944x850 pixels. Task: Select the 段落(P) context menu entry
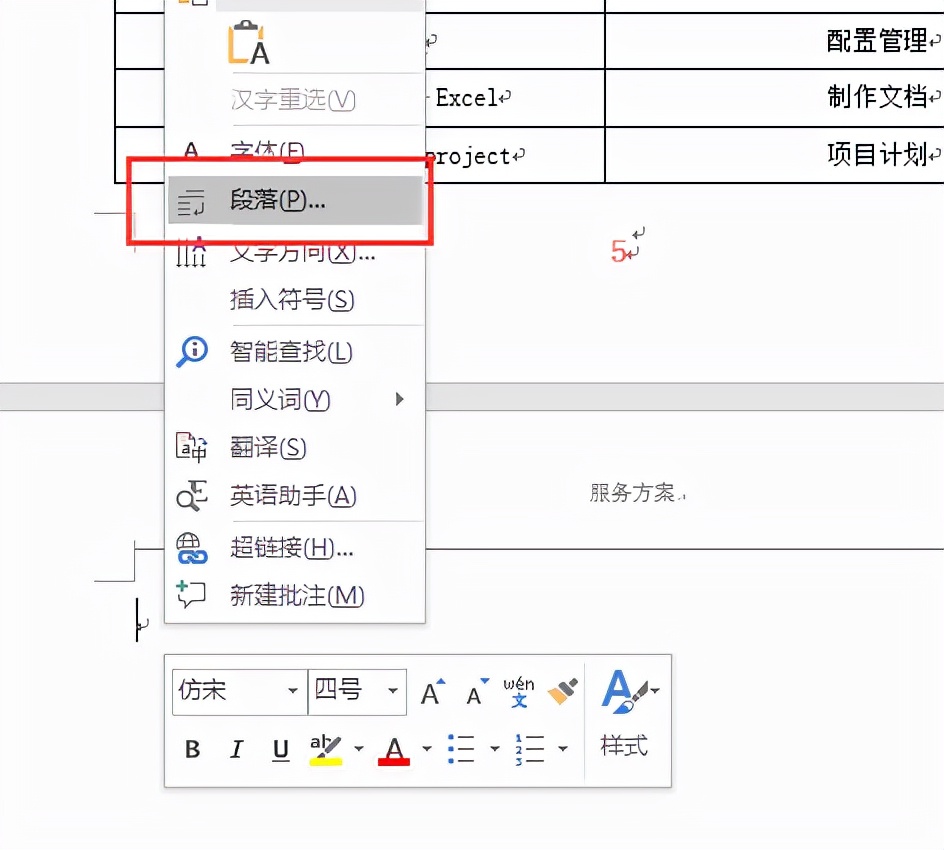coord(275,200)
